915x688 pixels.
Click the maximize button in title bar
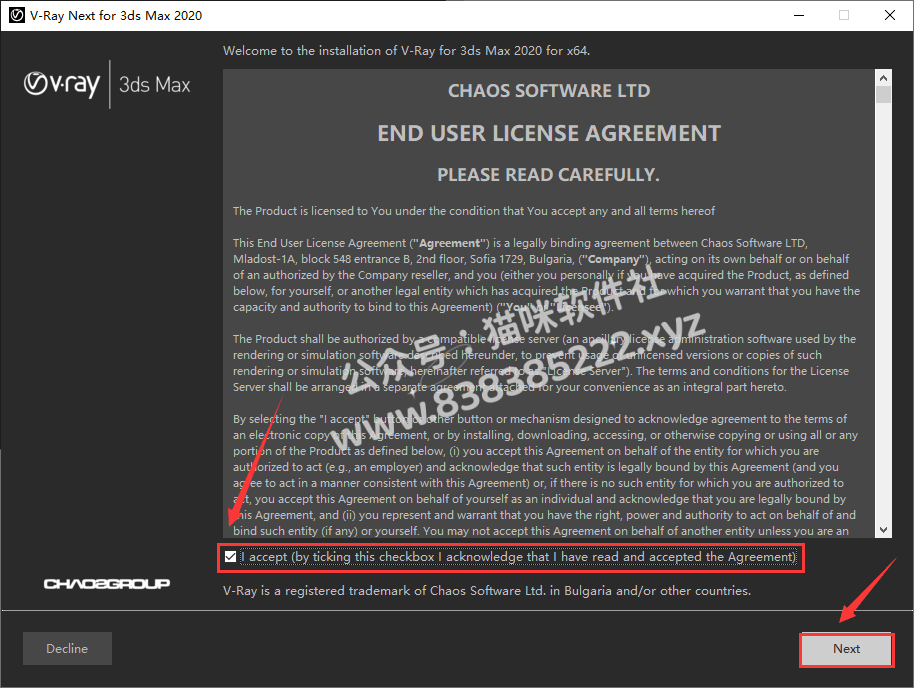[x=844, y=15]
